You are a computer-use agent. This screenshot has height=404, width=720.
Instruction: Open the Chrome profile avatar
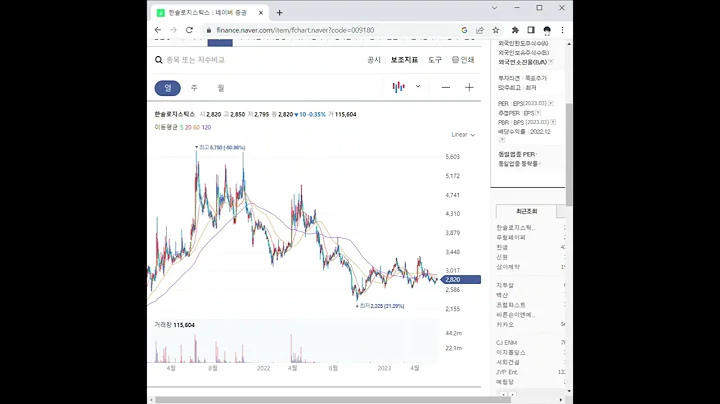(x=547, y=30)
